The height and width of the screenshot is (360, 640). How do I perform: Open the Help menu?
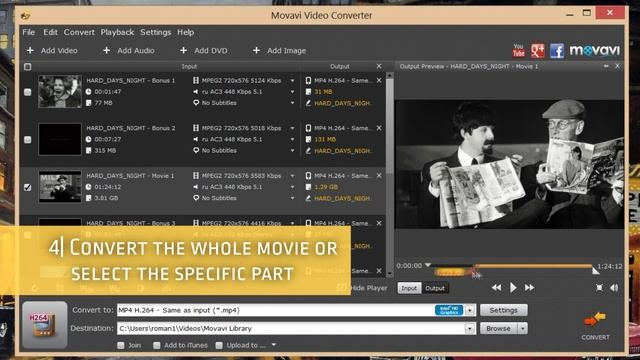coord(185,32)
